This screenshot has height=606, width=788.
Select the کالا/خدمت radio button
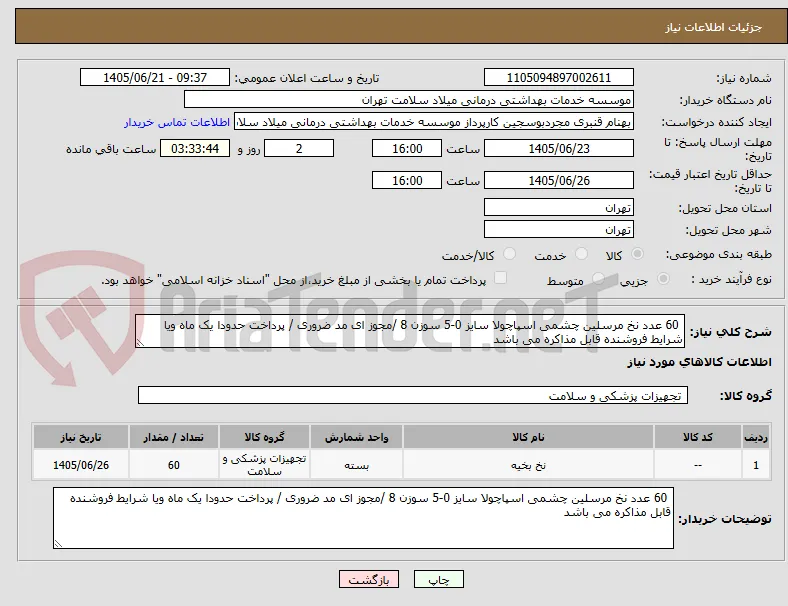[x=510, y=254]
